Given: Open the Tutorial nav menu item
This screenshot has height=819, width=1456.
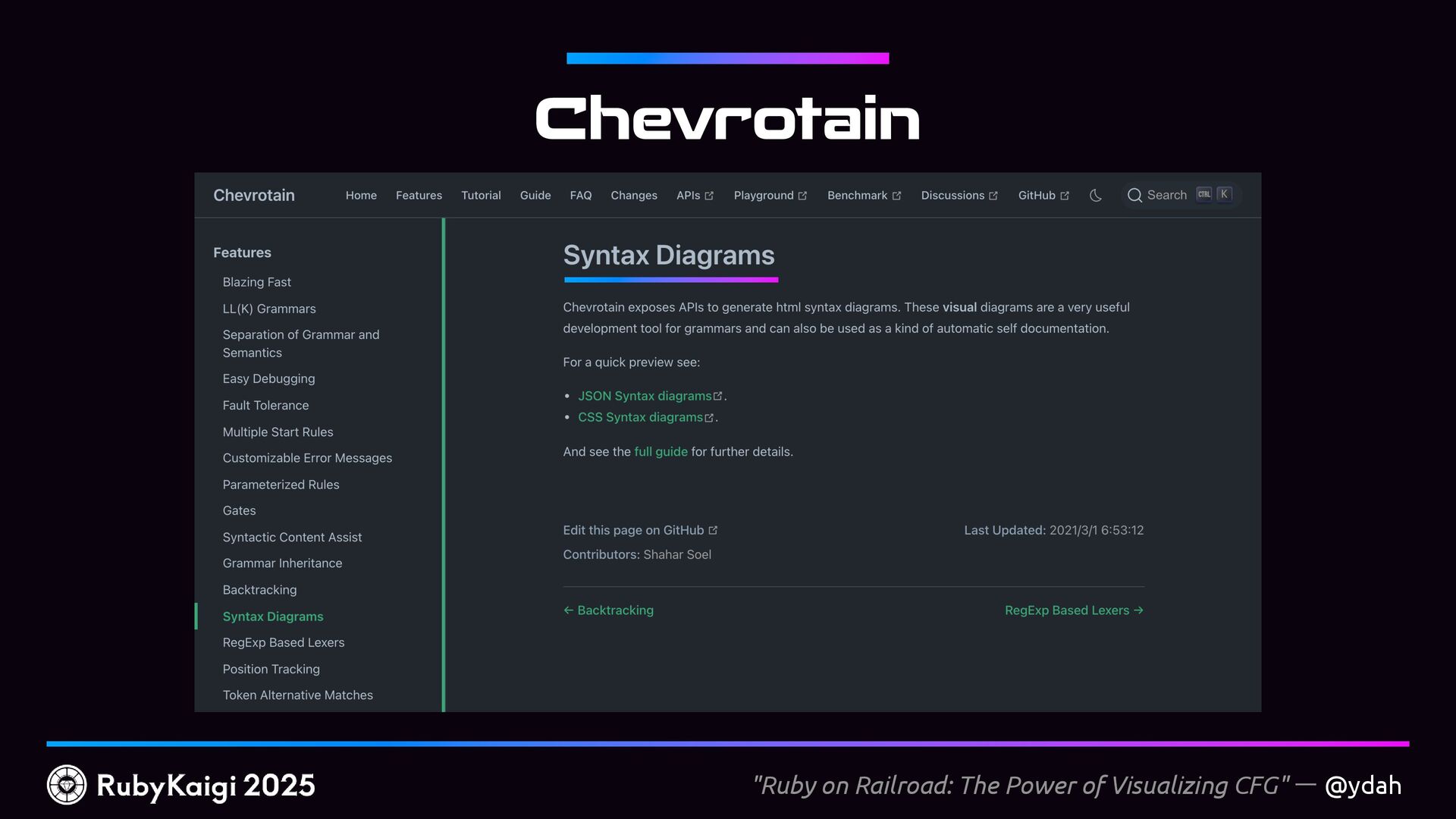Looking at the screenshot, I should point(481,196).
